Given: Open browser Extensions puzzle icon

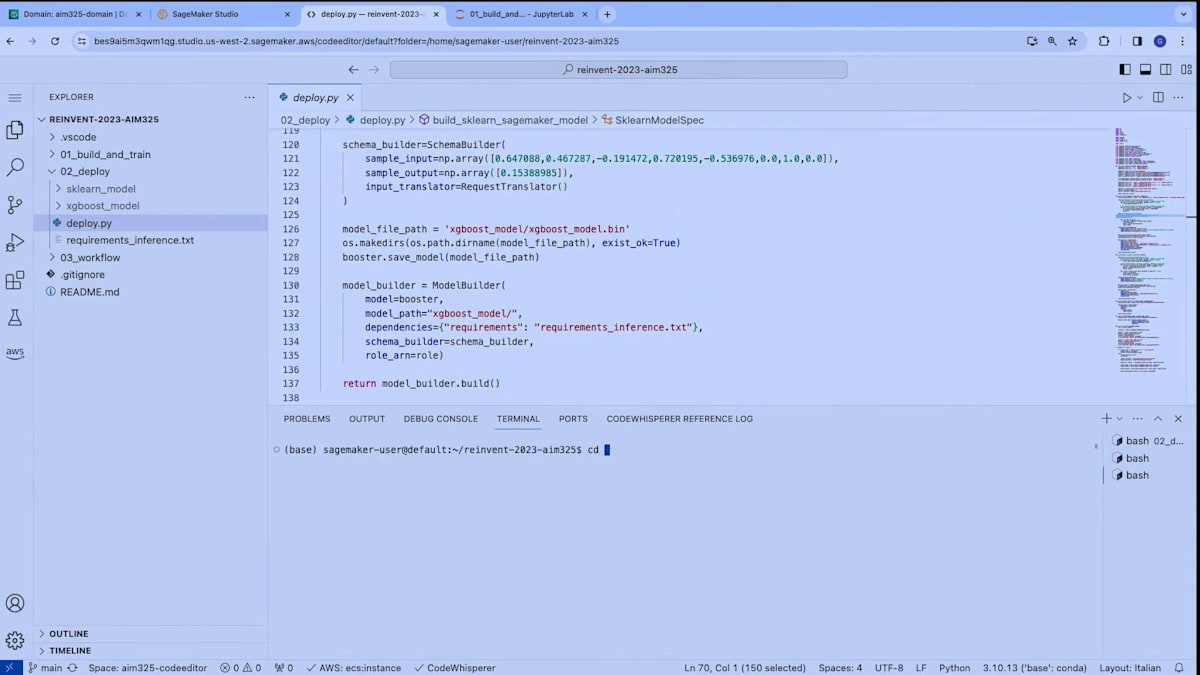Looking at the screenshot, I should click(x=1104, y=41).
